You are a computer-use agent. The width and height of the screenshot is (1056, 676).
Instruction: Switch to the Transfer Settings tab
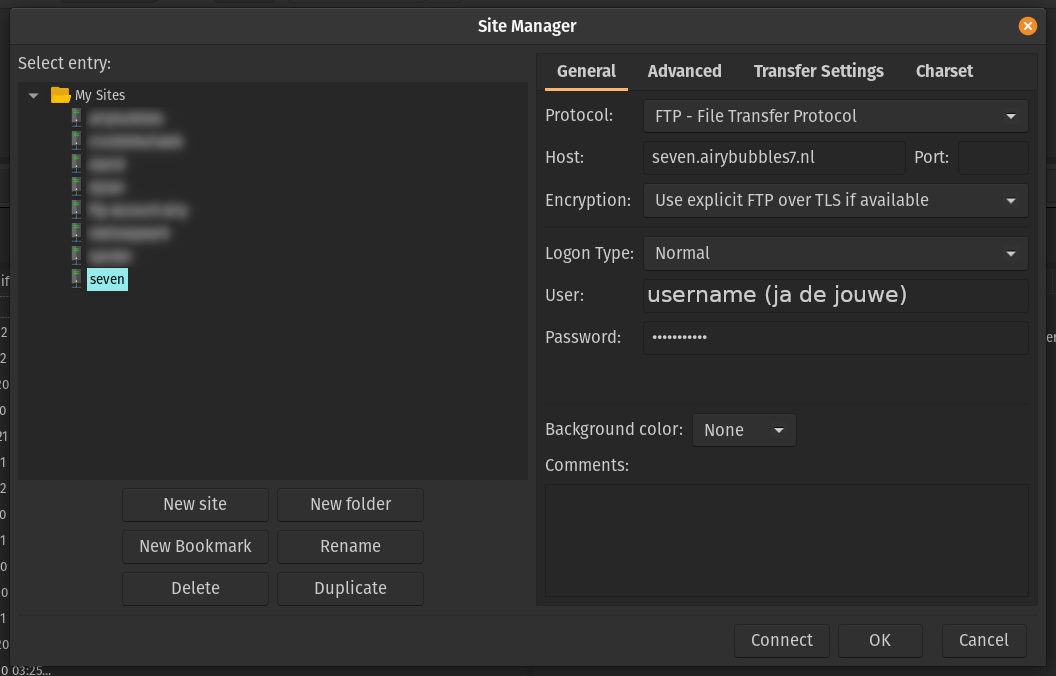click(818, 71)
